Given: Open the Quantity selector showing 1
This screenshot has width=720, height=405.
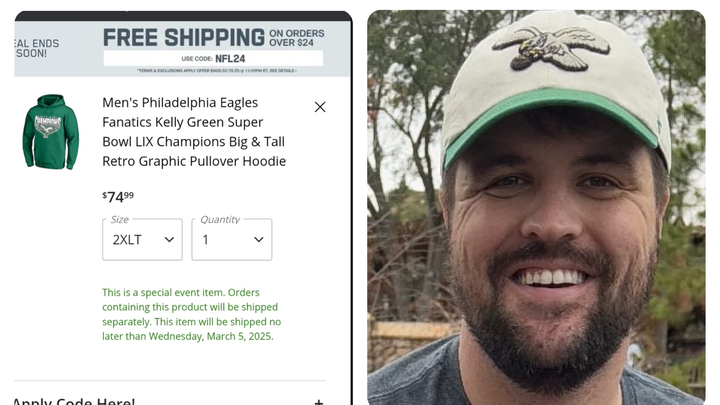Looking at the screenshot, I should pos(231,240).
